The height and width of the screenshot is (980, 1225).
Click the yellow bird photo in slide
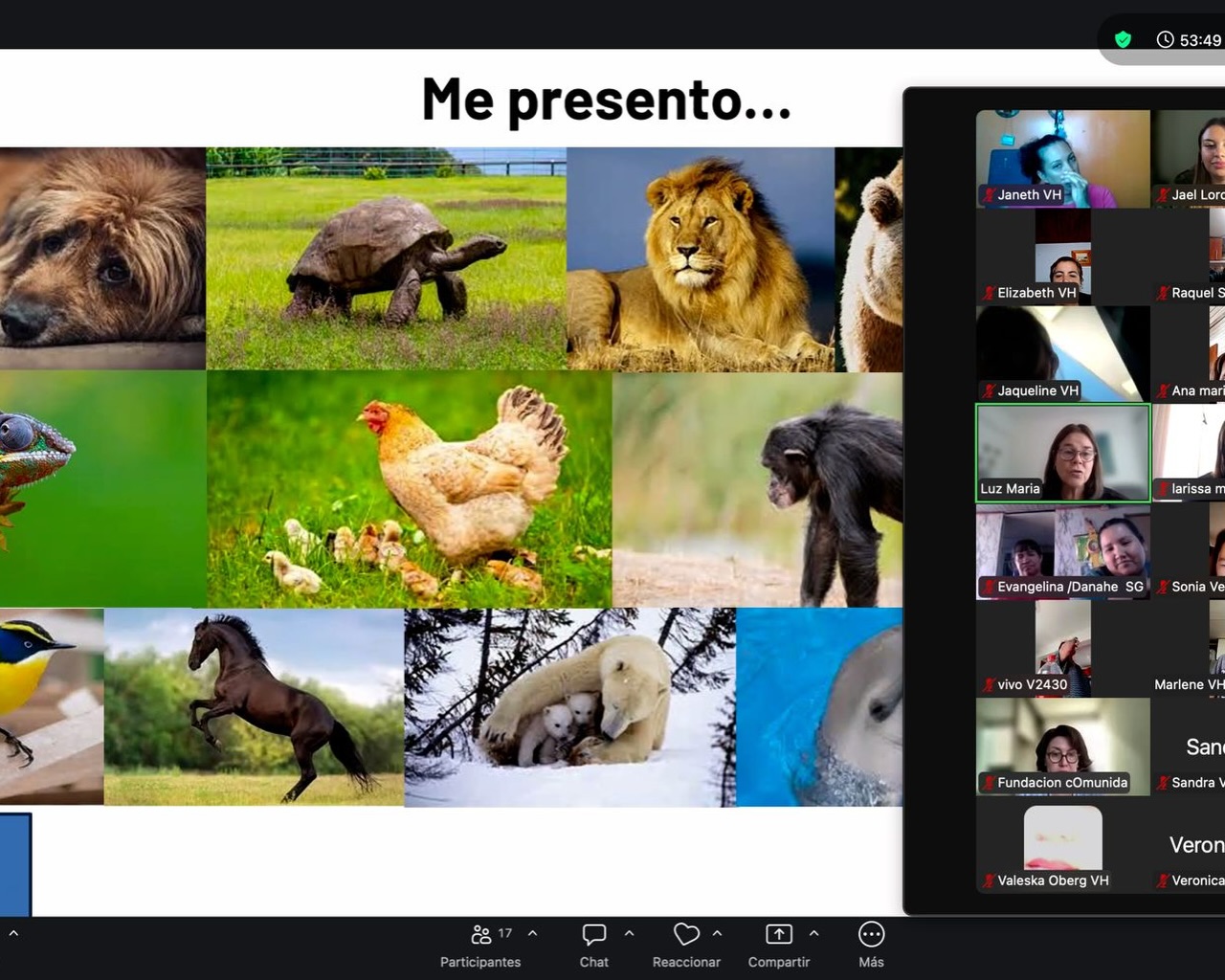pos(52,706)
